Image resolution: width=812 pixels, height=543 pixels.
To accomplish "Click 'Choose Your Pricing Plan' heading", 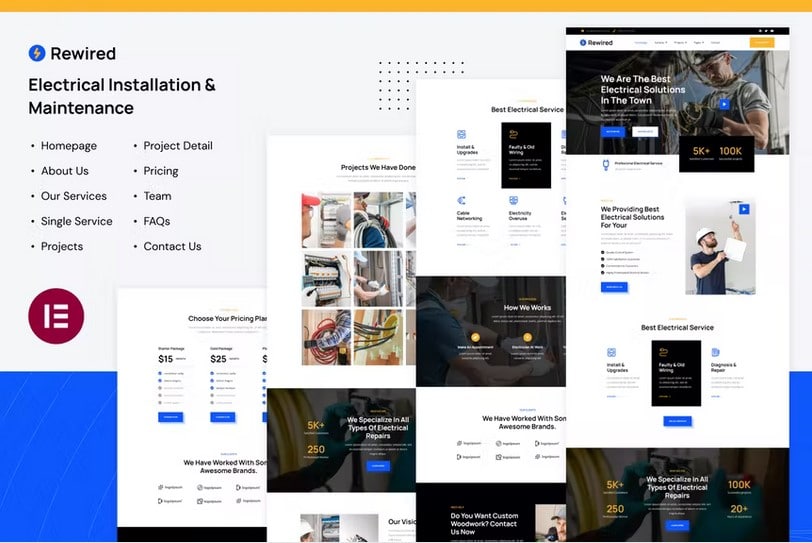I will 228,318.
